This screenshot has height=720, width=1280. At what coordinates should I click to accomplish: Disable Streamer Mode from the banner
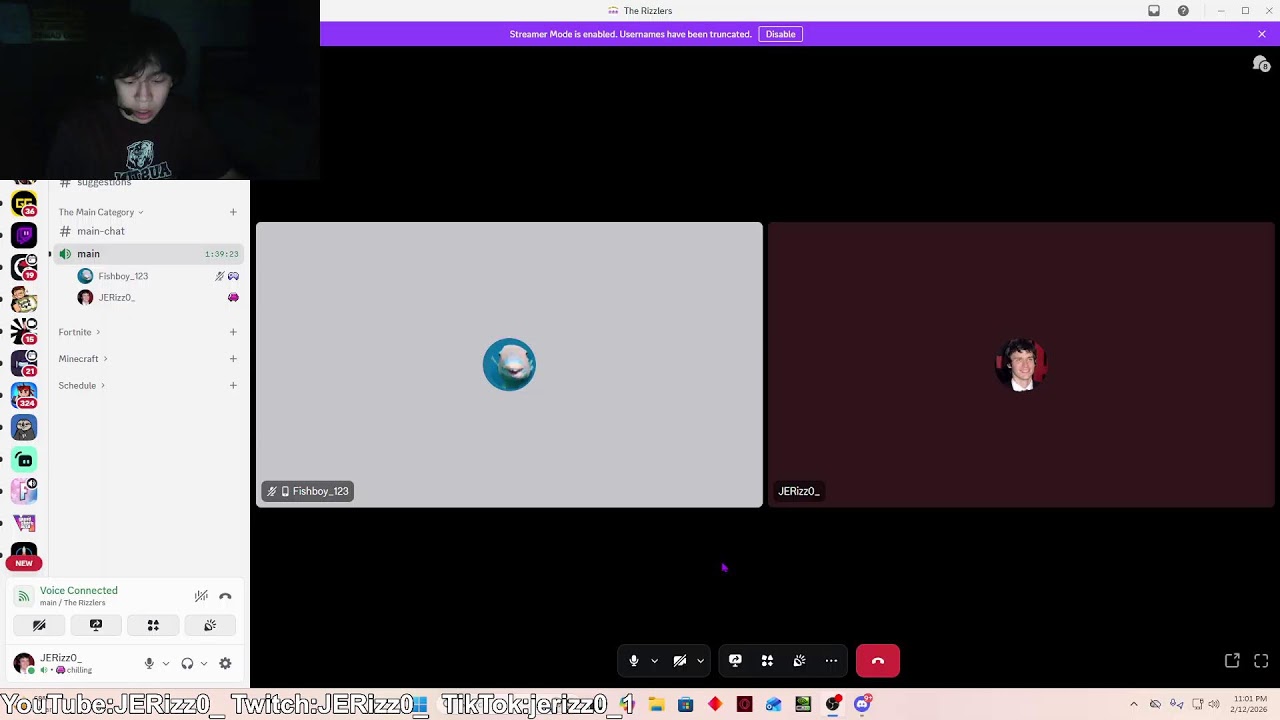(780, 34)
